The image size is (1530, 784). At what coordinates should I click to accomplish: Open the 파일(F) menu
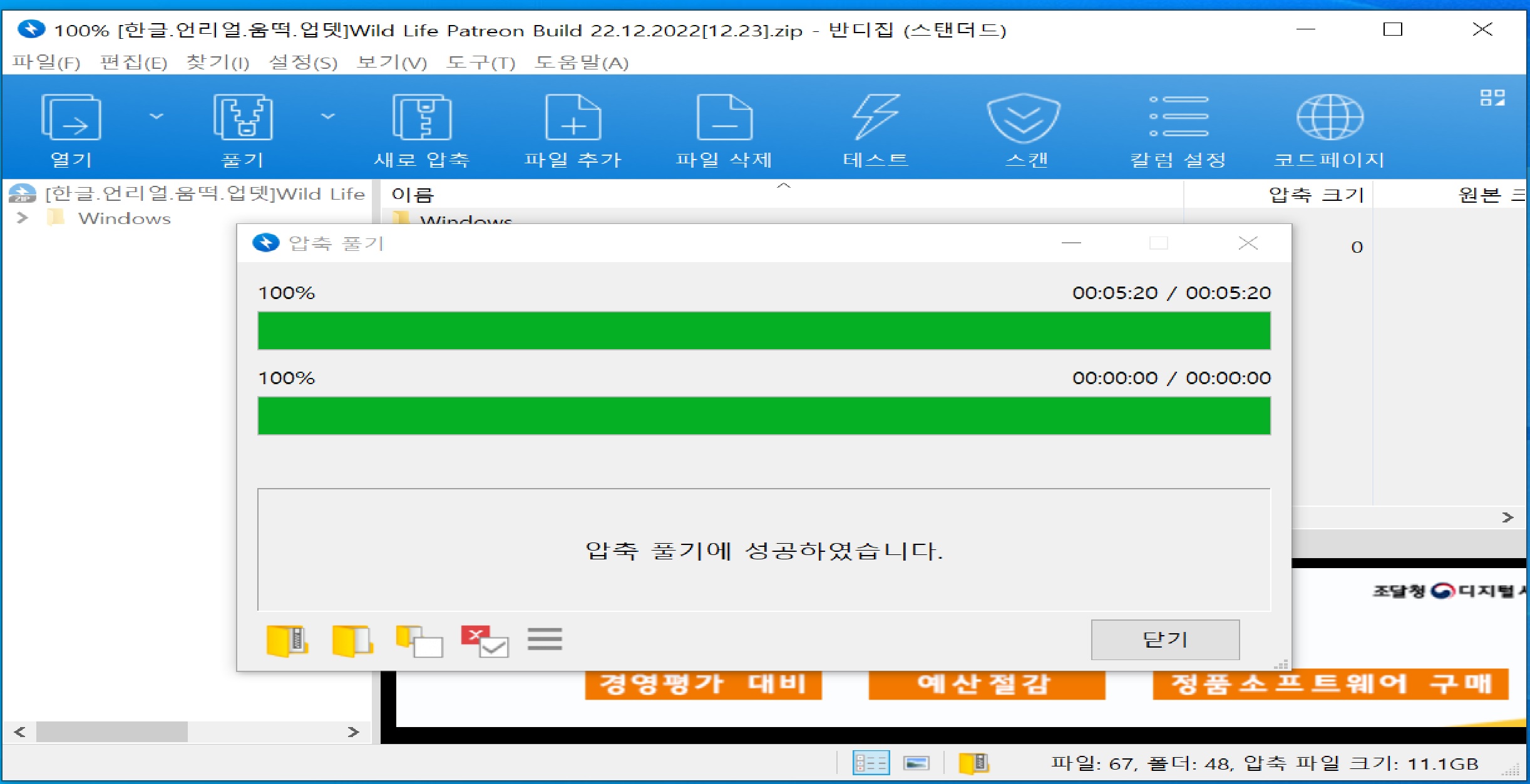pos(46,63)
